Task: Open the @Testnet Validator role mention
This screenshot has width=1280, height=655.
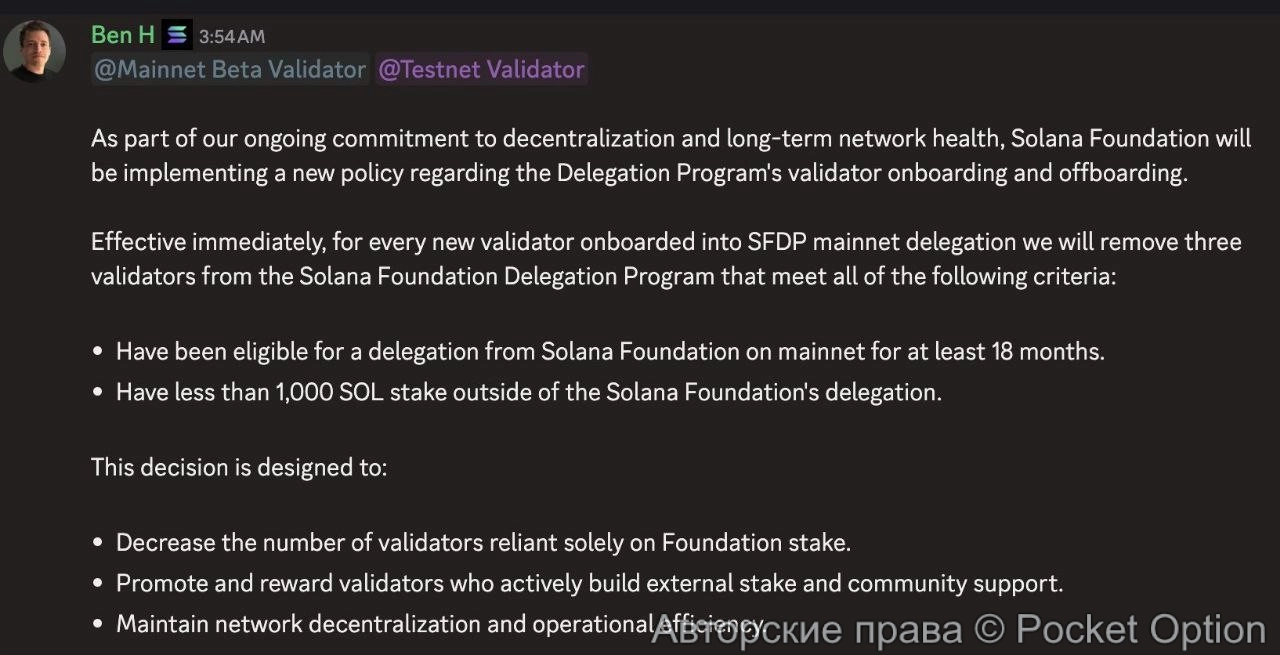Action: pos(481,69)
